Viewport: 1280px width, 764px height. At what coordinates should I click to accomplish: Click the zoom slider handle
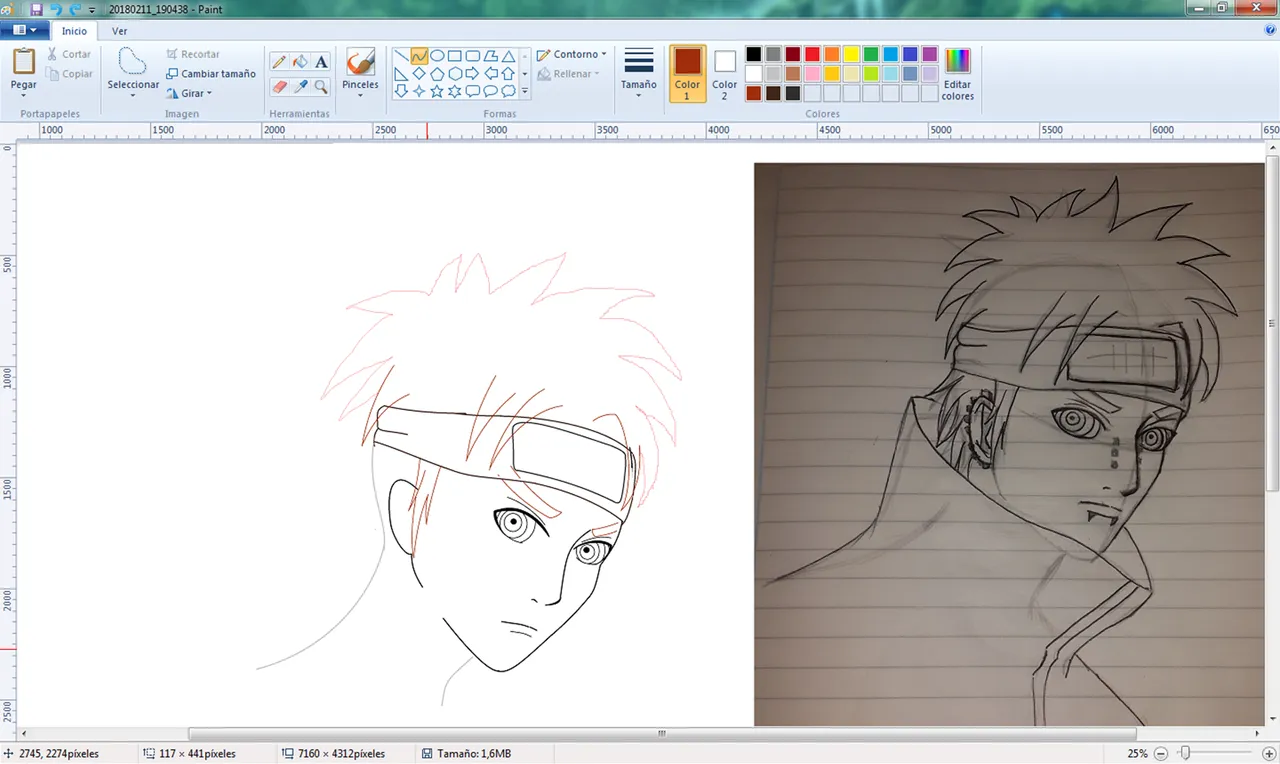tap(1184, 753)
